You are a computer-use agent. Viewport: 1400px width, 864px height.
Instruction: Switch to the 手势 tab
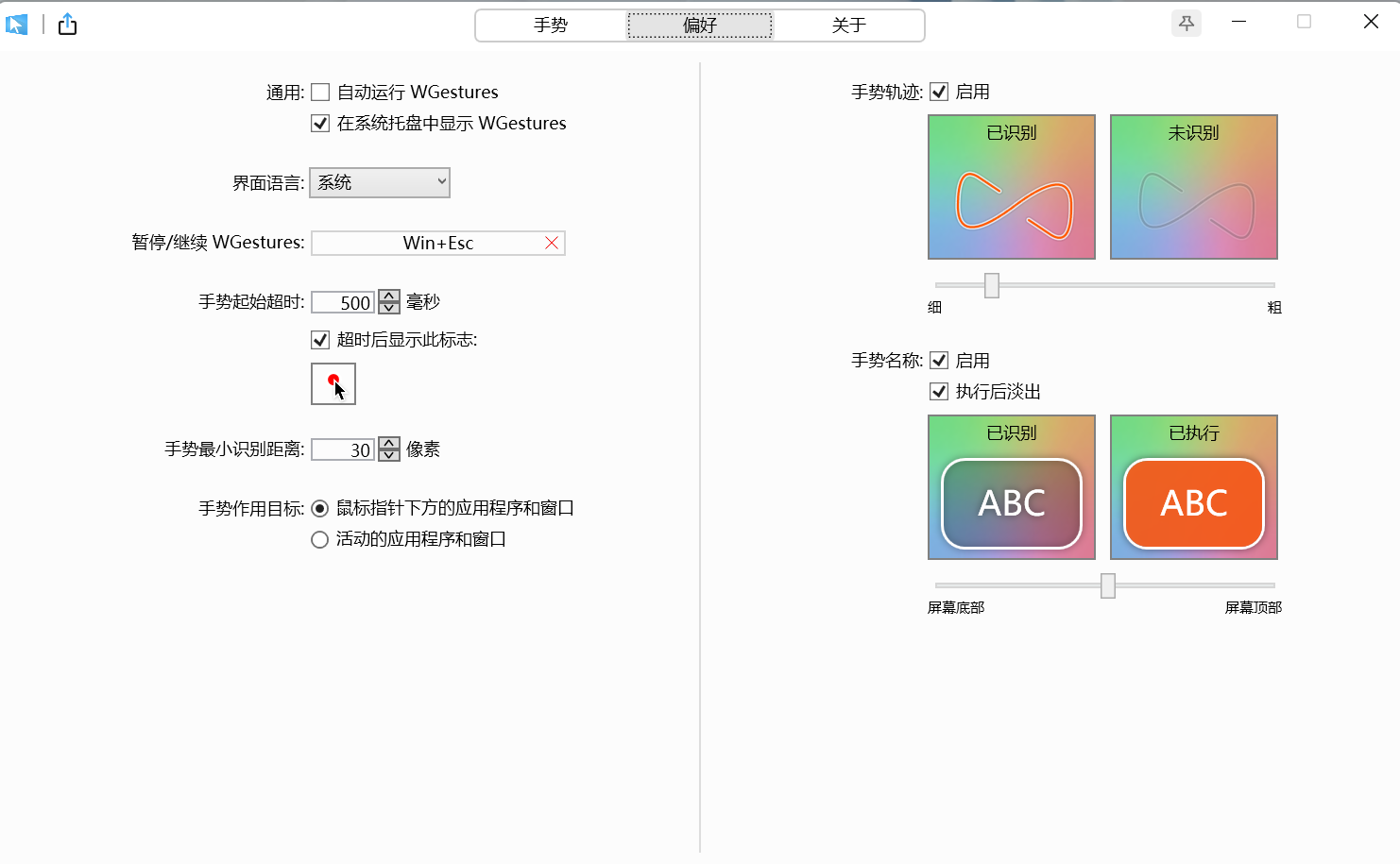550,25
